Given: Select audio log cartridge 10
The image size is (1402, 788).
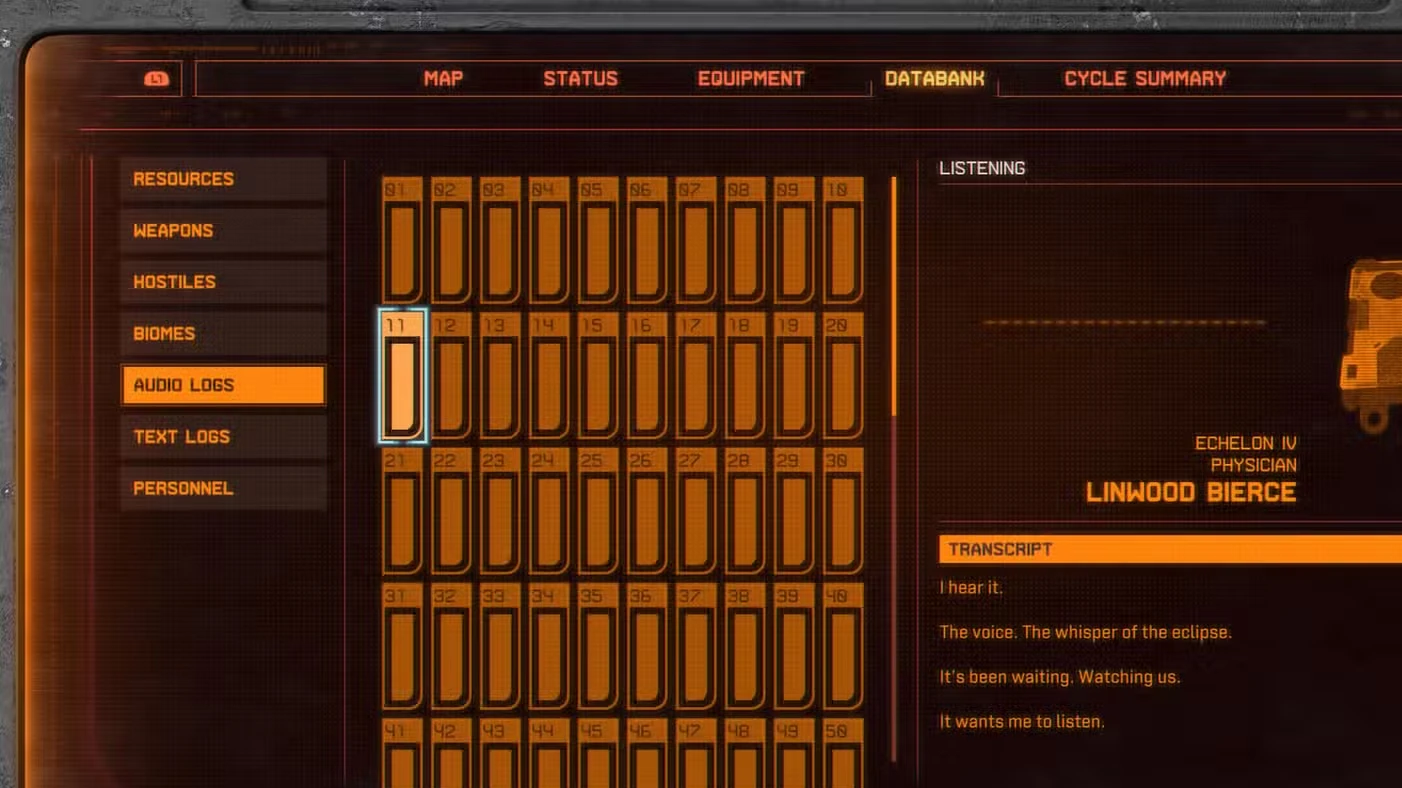Looking at the screenshot, I should point(843,240).
